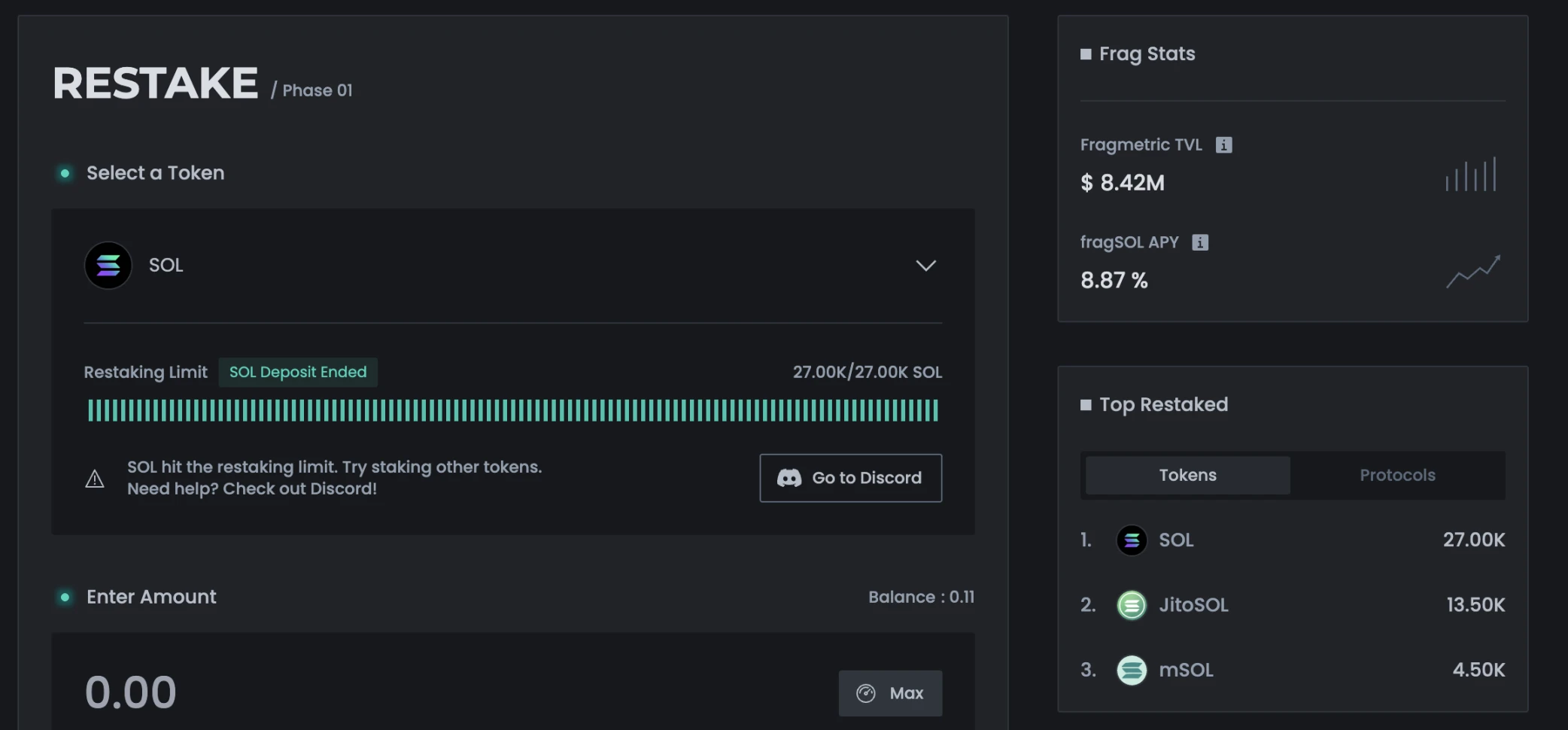The image size is (1568, 730).
Task: Open the SOL token dropdown
Action: (512, 266)
